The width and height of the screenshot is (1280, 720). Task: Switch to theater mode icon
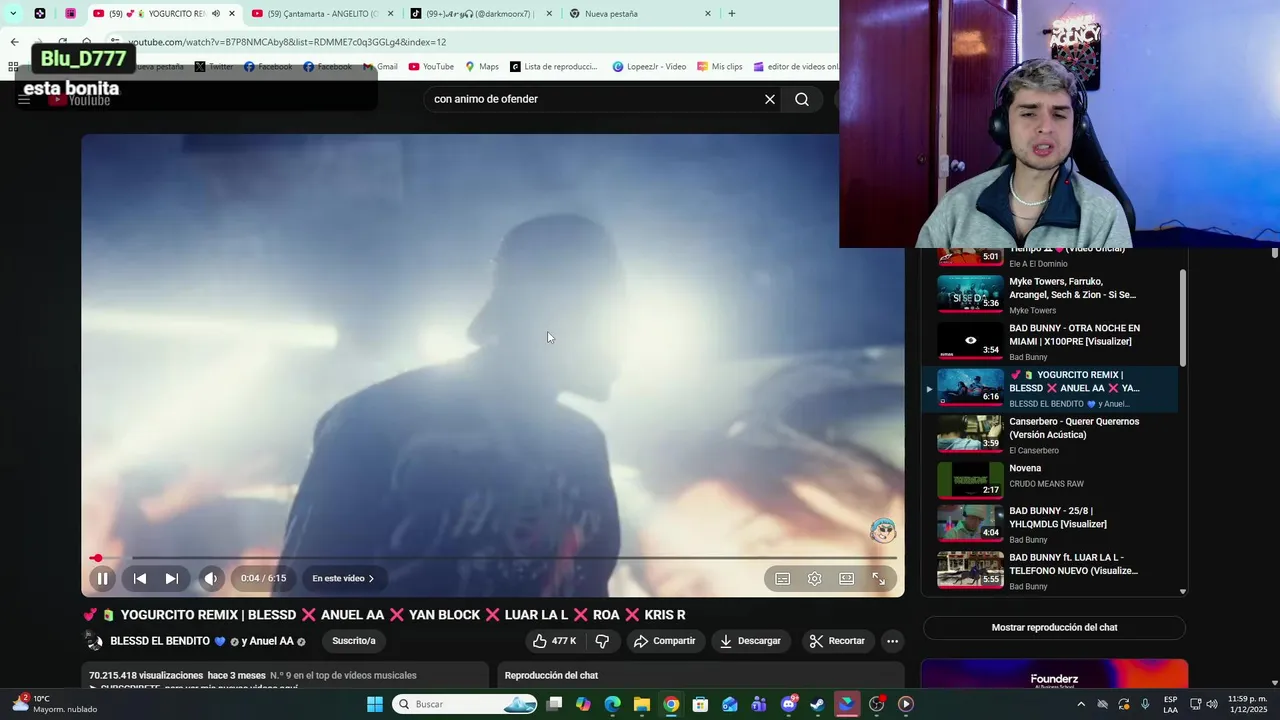pyautogui.click(x=847, y=578)
